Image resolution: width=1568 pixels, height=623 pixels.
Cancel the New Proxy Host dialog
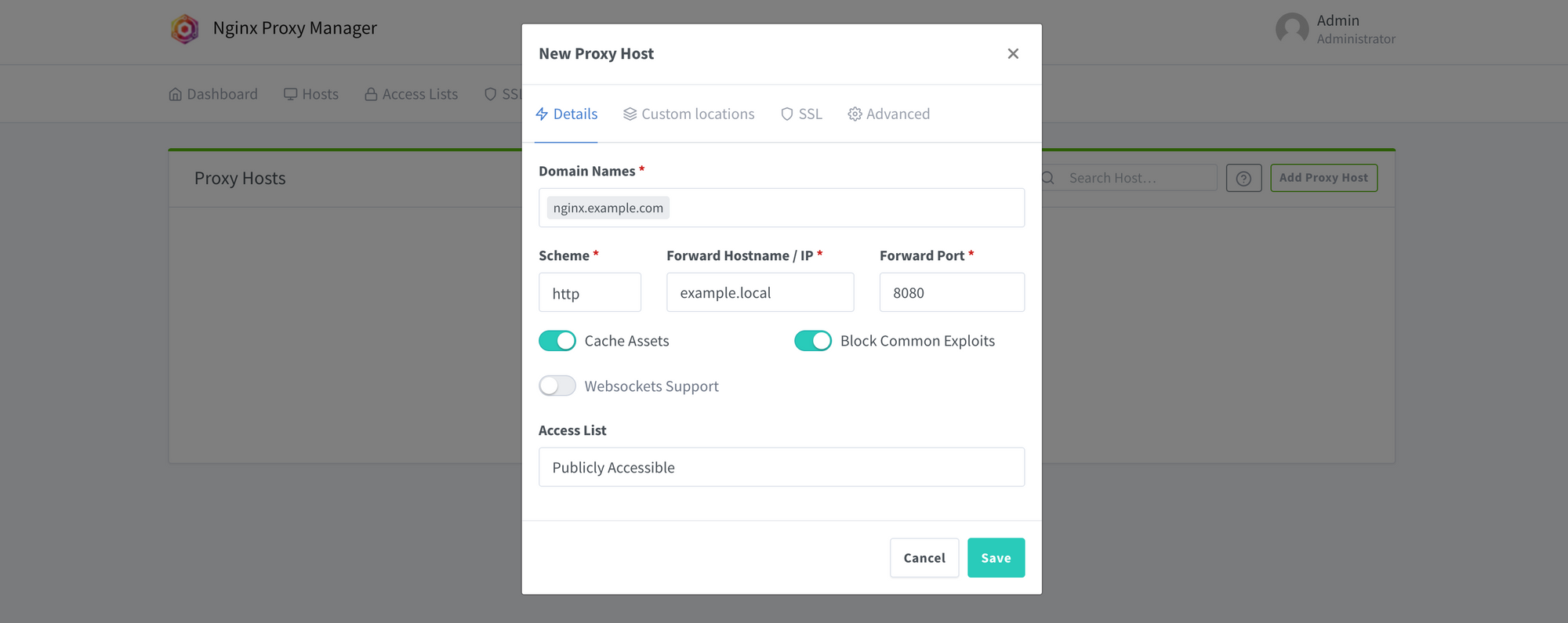(x=924, y=557)
